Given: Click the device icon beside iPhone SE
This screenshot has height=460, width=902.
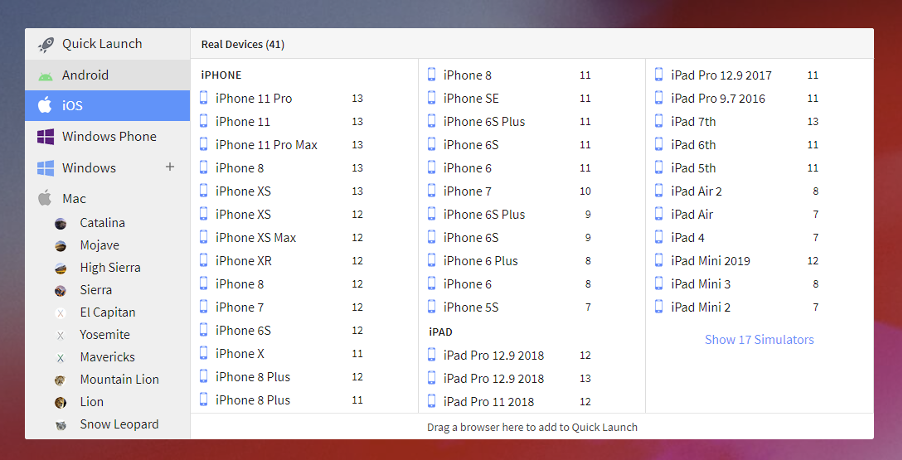Looking at the screenshot, I should [x=431, y=98].
